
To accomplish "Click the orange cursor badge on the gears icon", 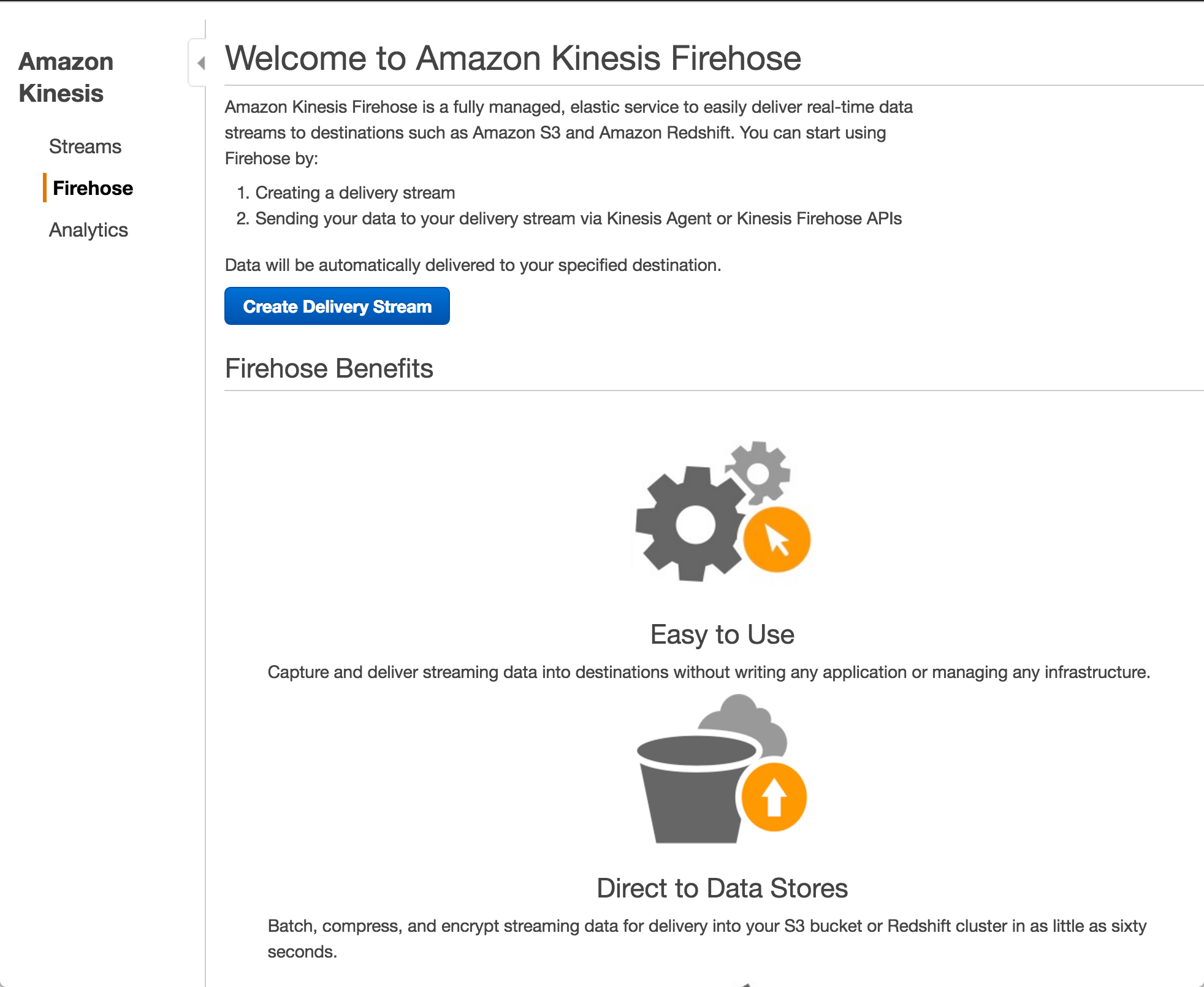I will pyautogui.click(x=776, y=539).
